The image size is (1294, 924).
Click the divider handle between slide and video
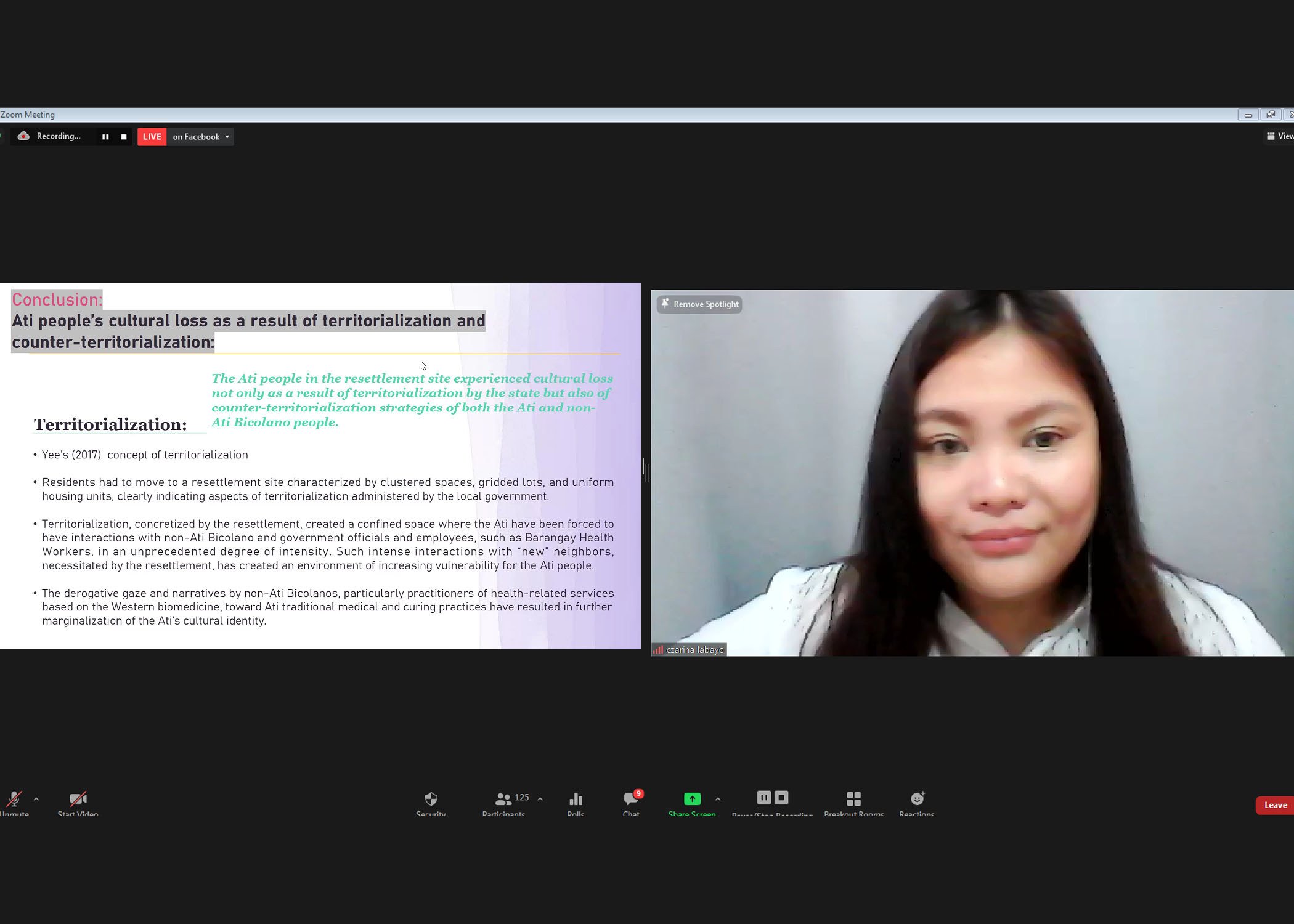tap(646, 472)
